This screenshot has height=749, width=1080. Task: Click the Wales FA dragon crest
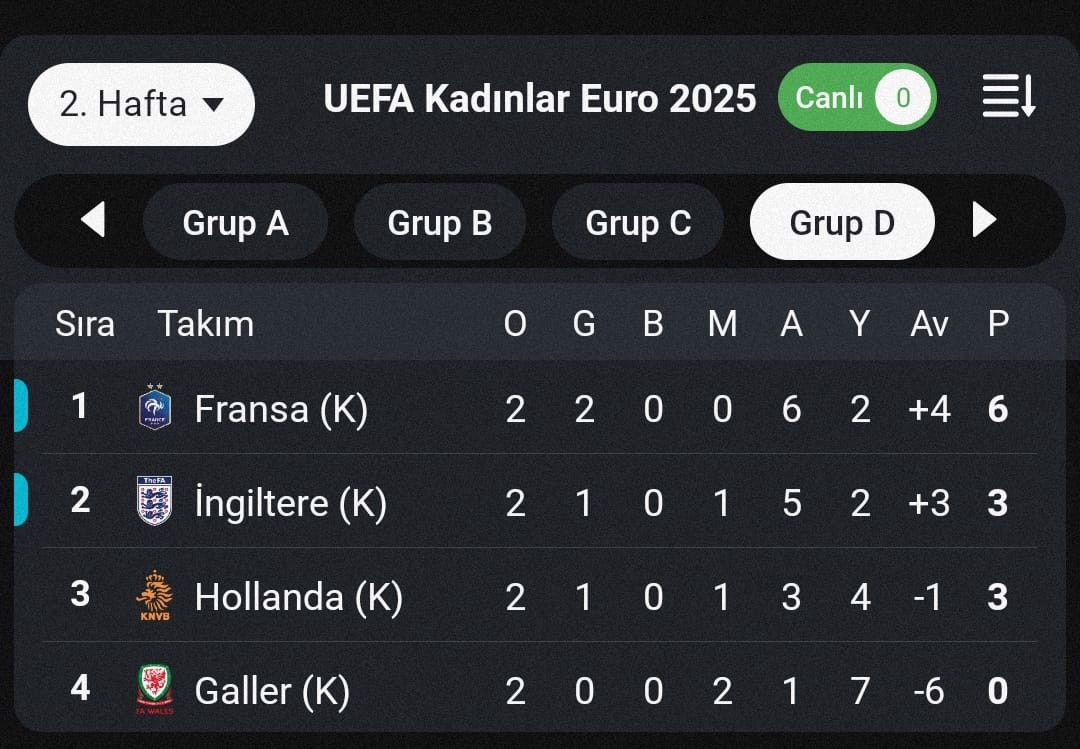coord(155,689)
